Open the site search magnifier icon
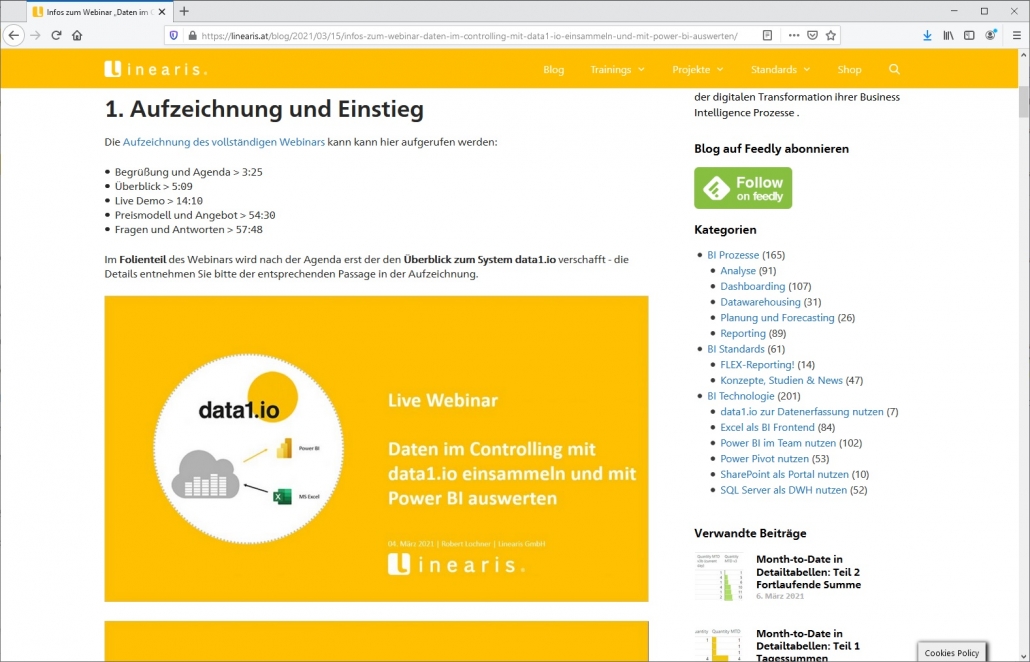 [894, 70]
